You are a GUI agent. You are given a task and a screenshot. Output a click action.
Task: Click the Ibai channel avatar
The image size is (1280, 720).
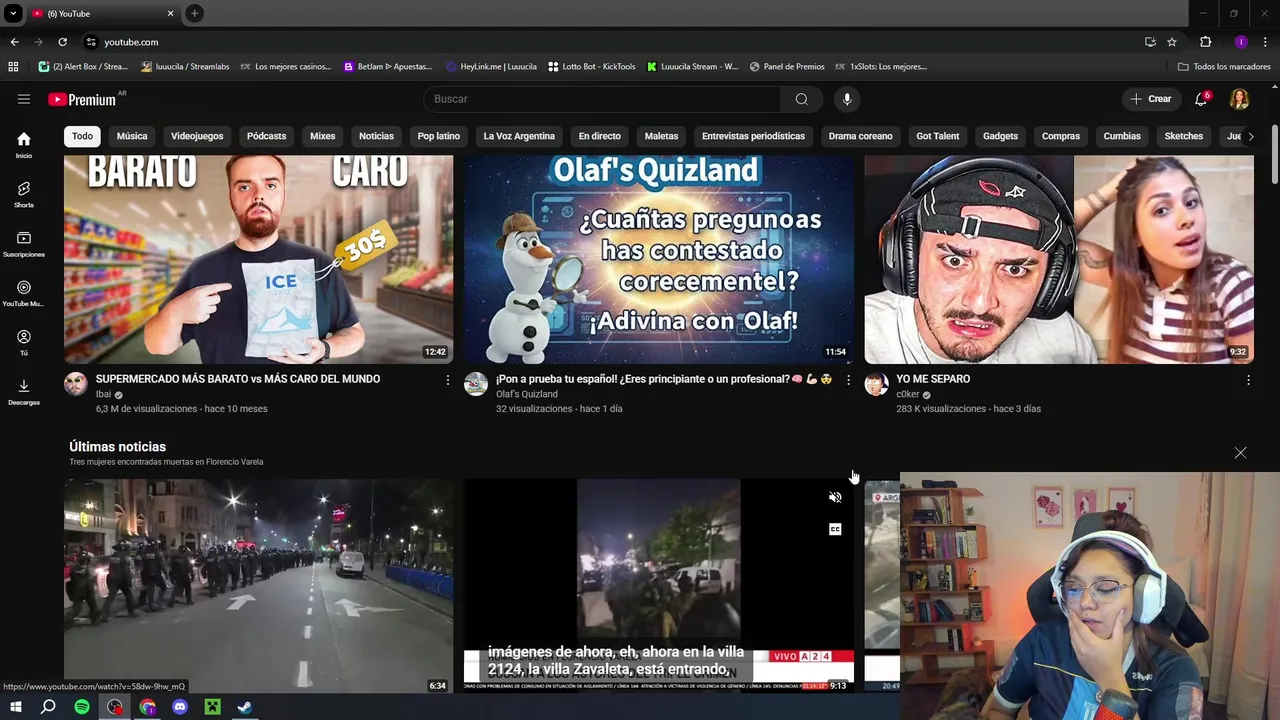(x=76, y=384)
